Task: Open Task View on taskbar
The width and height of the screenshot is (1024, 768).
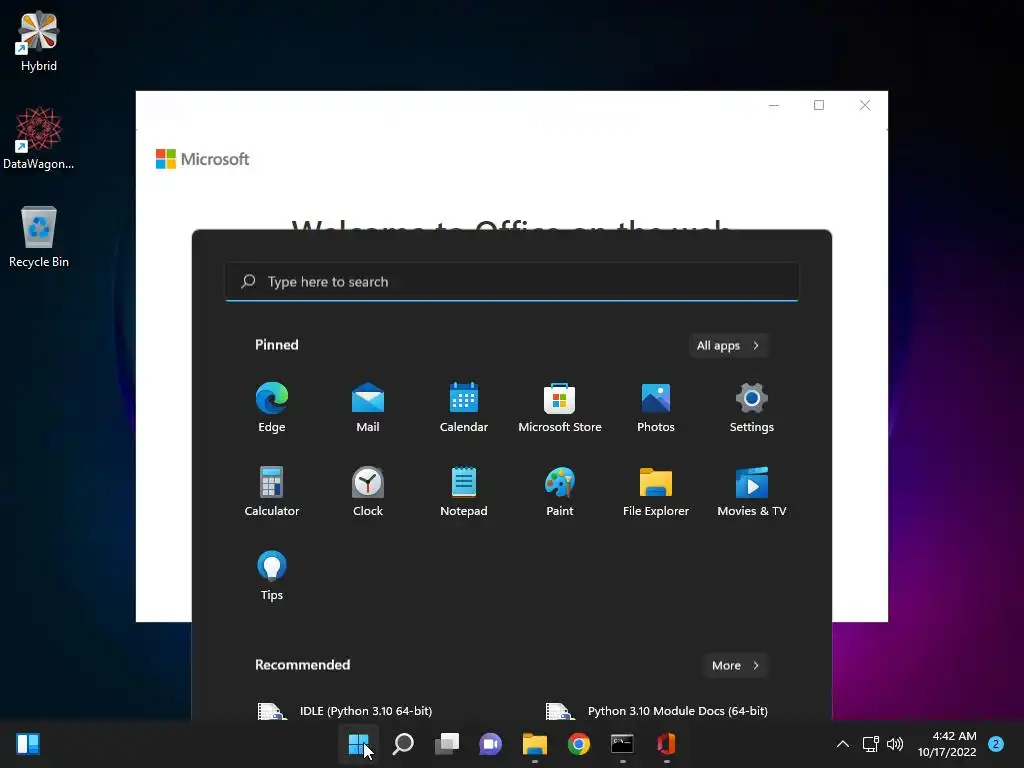Action: [x=447, y=744]
